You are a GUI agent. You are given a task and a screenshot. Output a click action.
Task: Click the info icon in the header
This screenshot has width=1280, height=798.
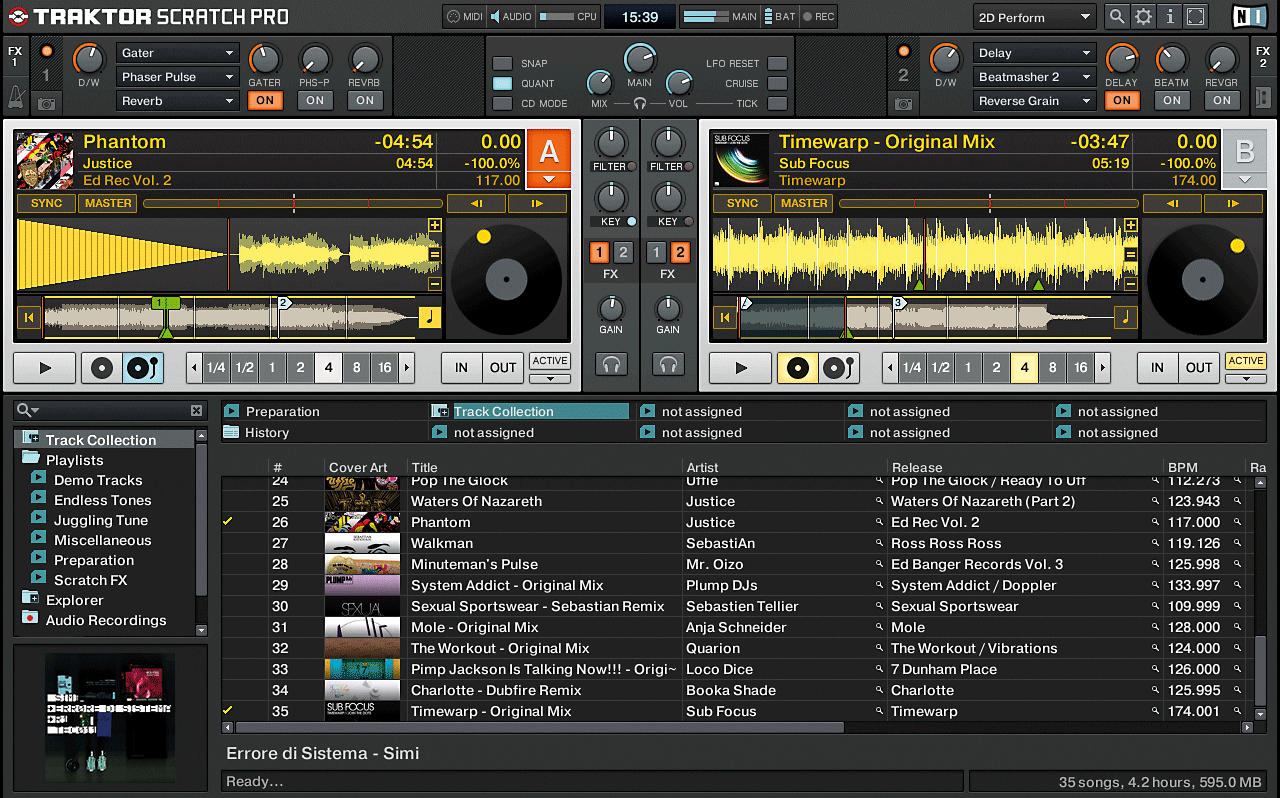(x=1168, y=17)
